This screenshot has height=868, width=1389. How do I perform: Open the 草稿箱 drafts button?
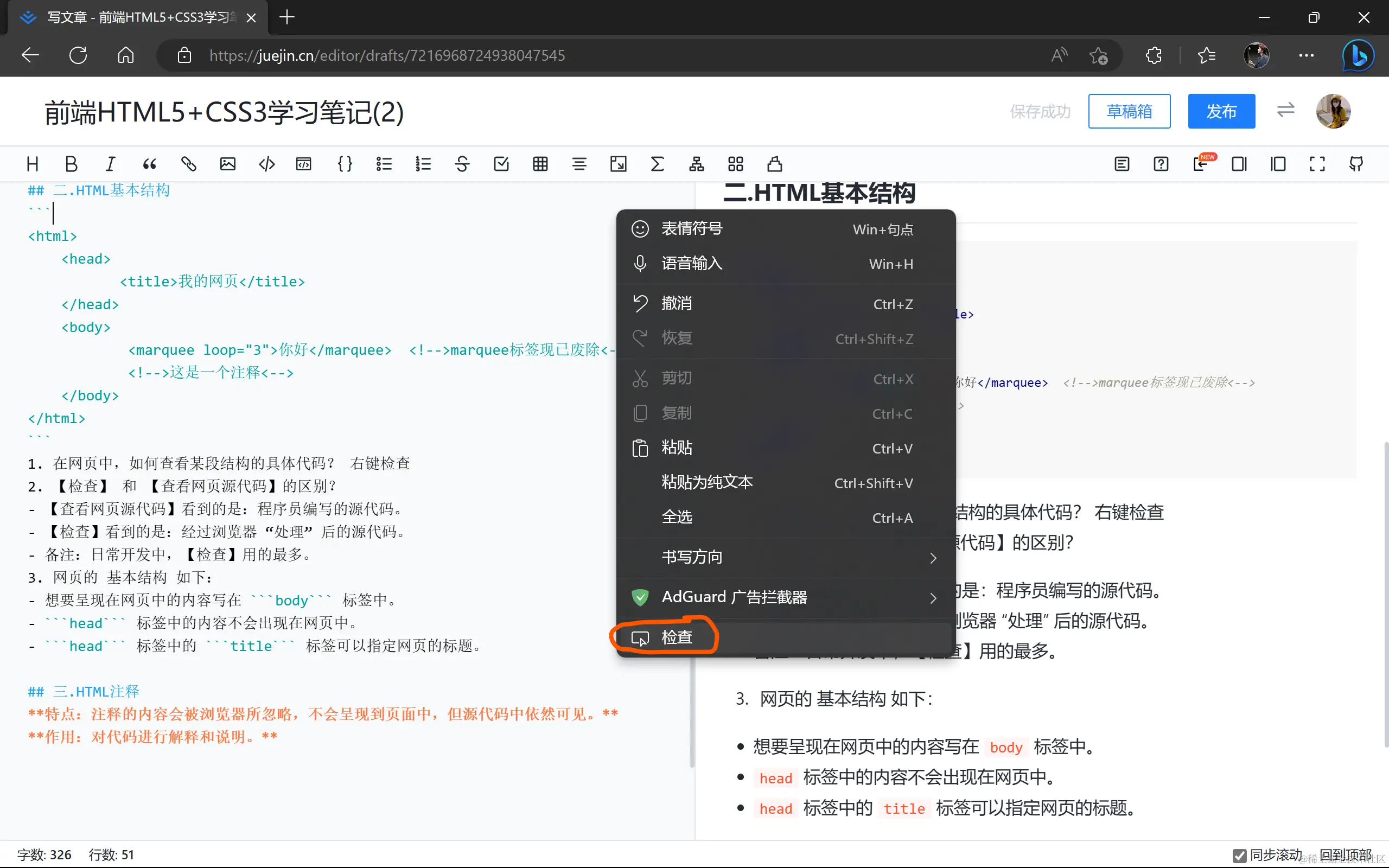(1129, 111)
